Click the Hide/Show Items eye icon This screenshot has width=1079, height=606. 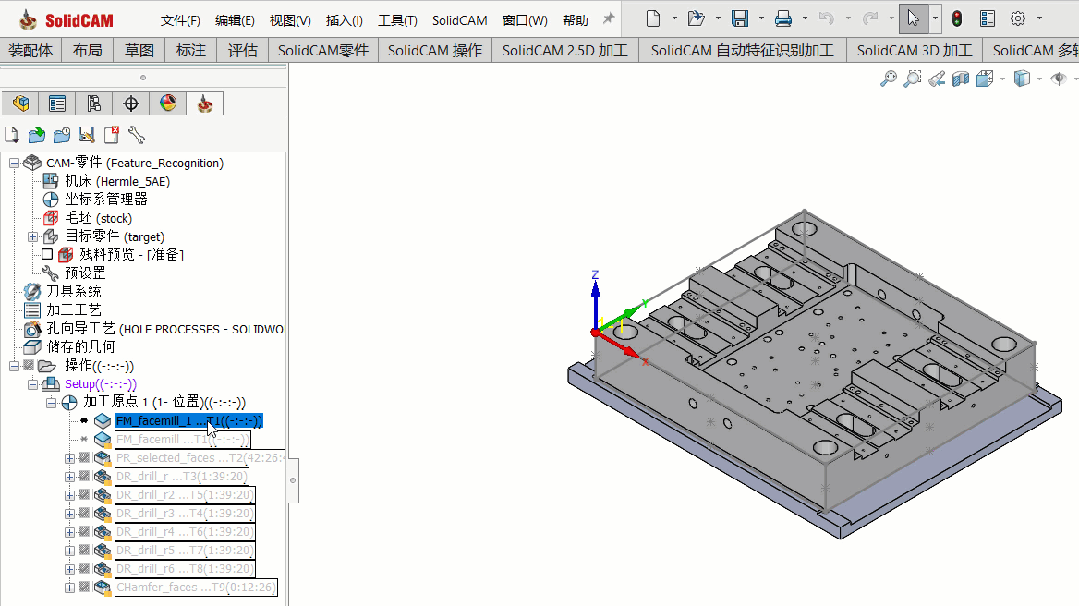(1058, 79)
